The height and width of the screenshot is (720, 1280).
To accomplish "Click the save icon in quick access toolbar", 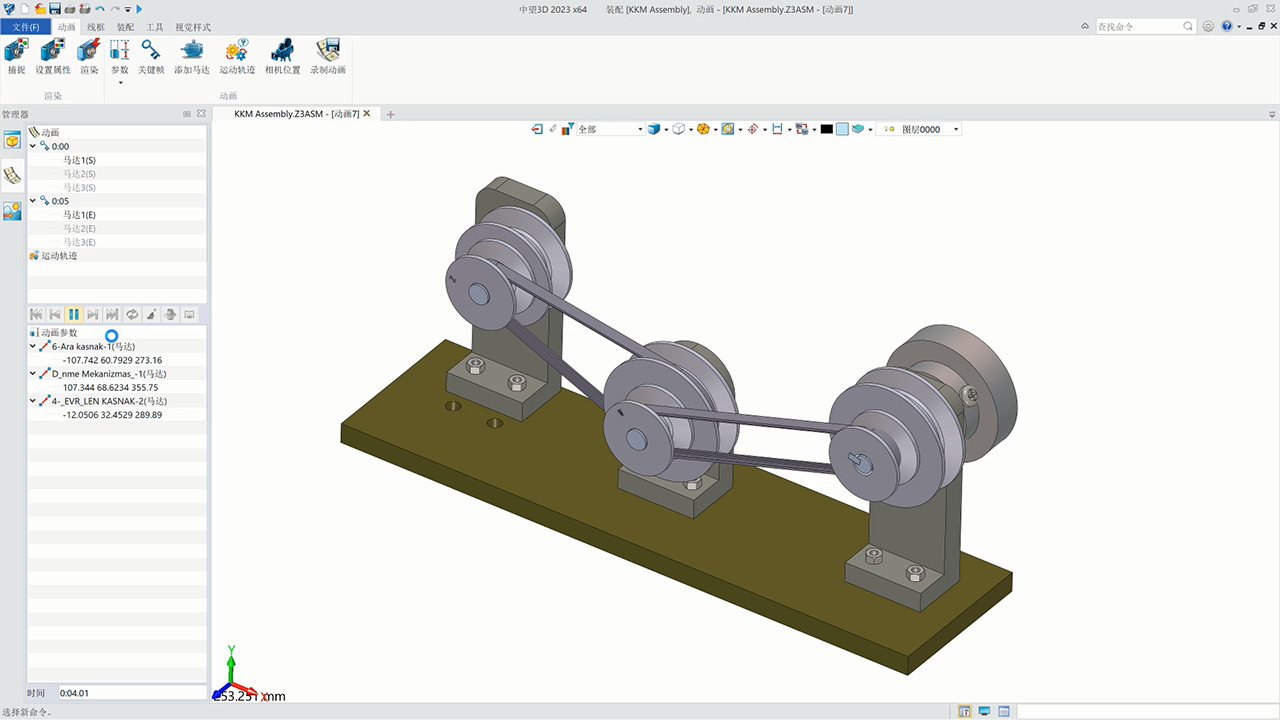I will click(55, 9).
